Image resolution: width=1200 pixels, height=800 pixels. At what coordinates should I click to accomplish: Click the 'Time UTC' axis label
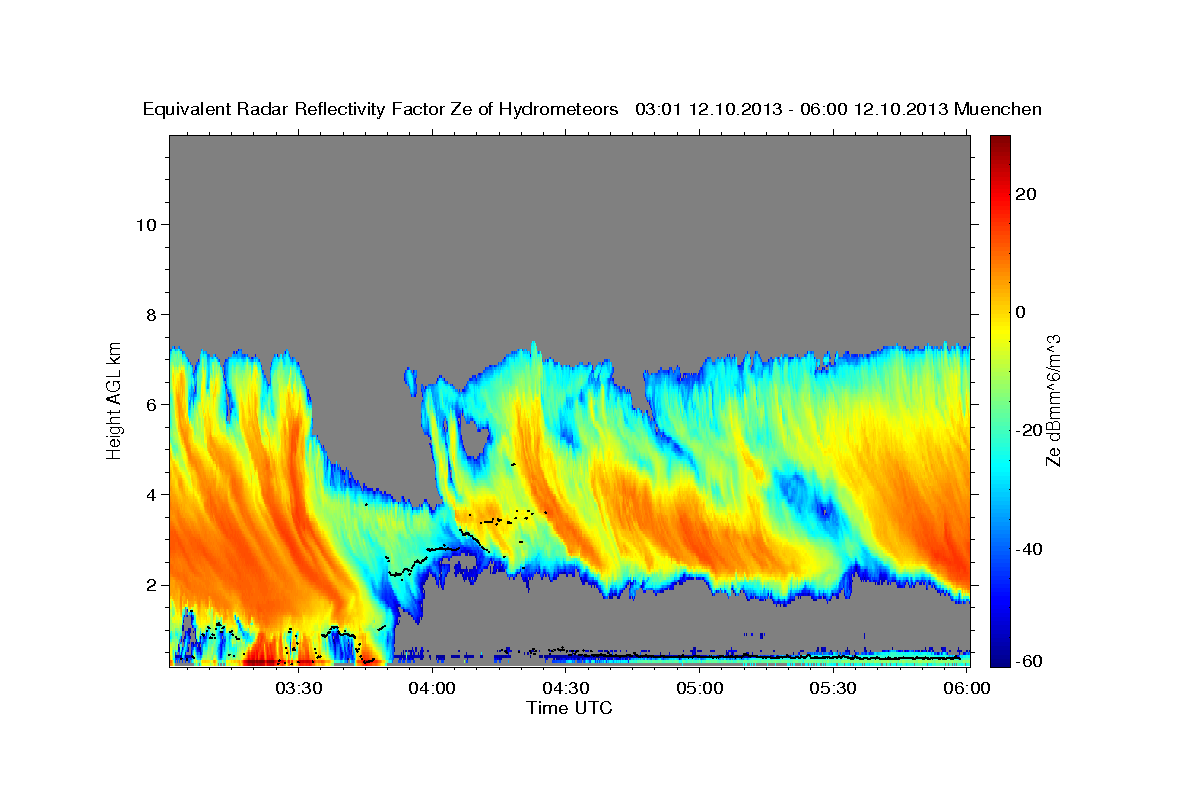tap(569, 708)
